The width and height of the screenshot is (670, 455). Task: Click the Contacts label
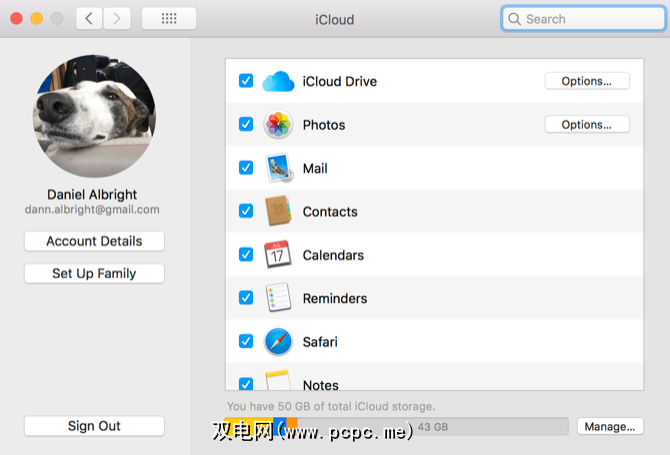(x=330, y=211)
